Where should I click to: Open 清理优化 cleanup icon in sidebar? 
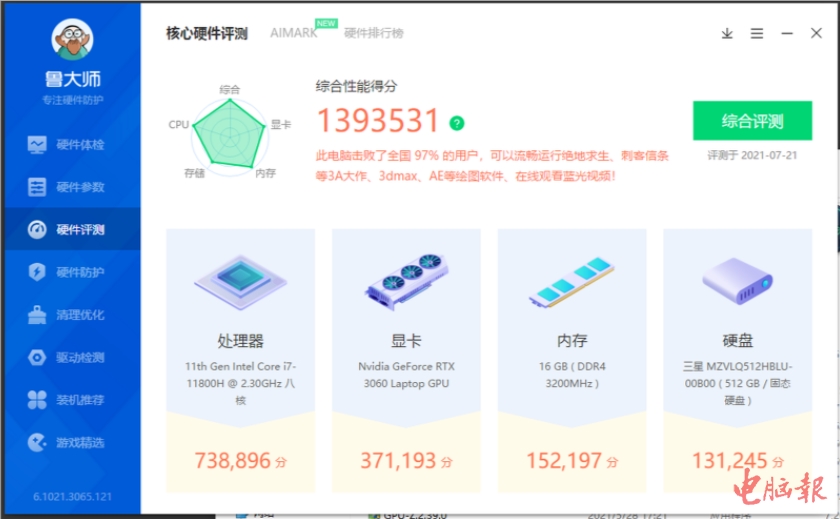coord(37,315)
